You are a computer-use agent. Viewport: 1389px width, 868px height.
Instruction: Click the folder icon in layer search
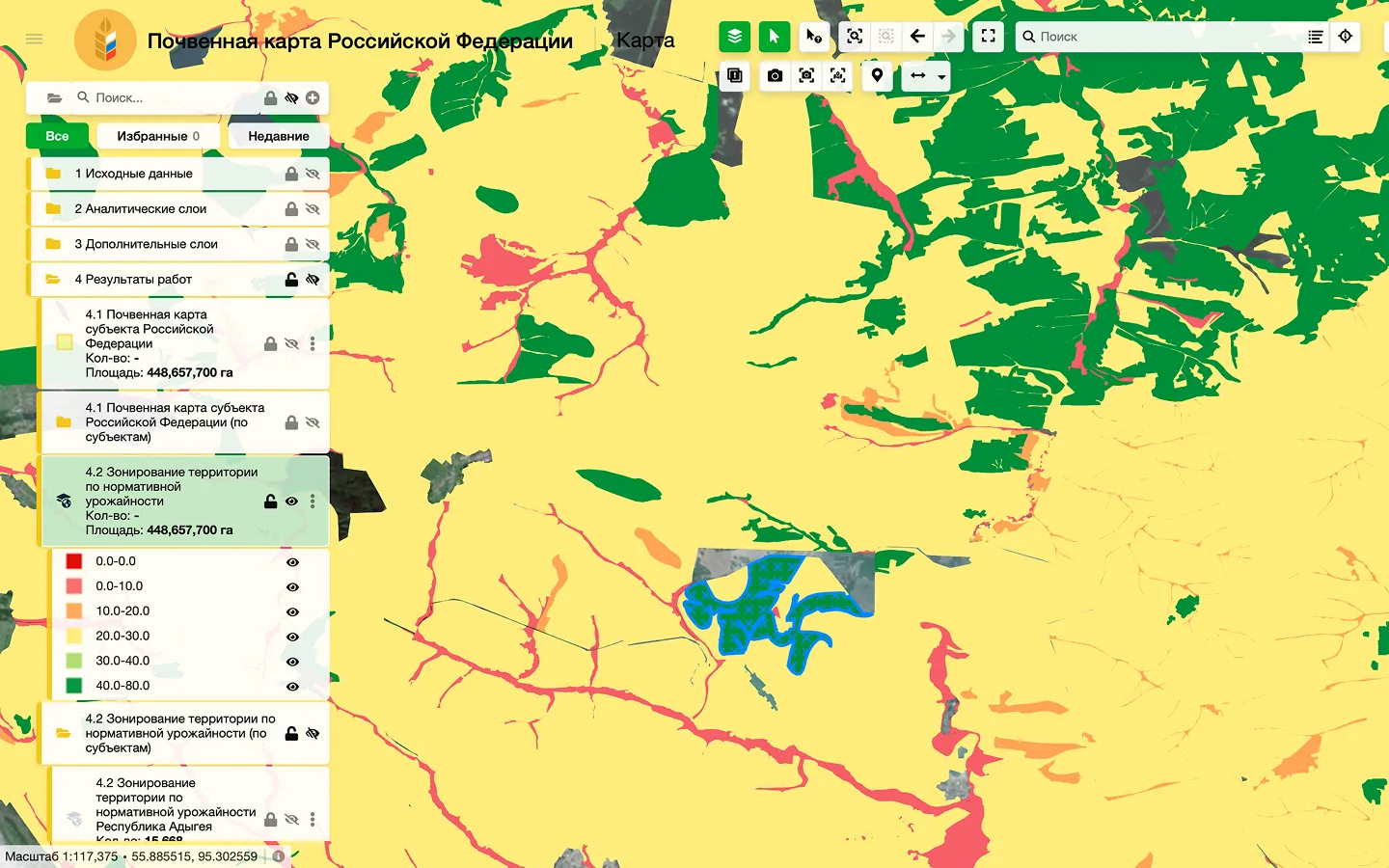(54, 97)
